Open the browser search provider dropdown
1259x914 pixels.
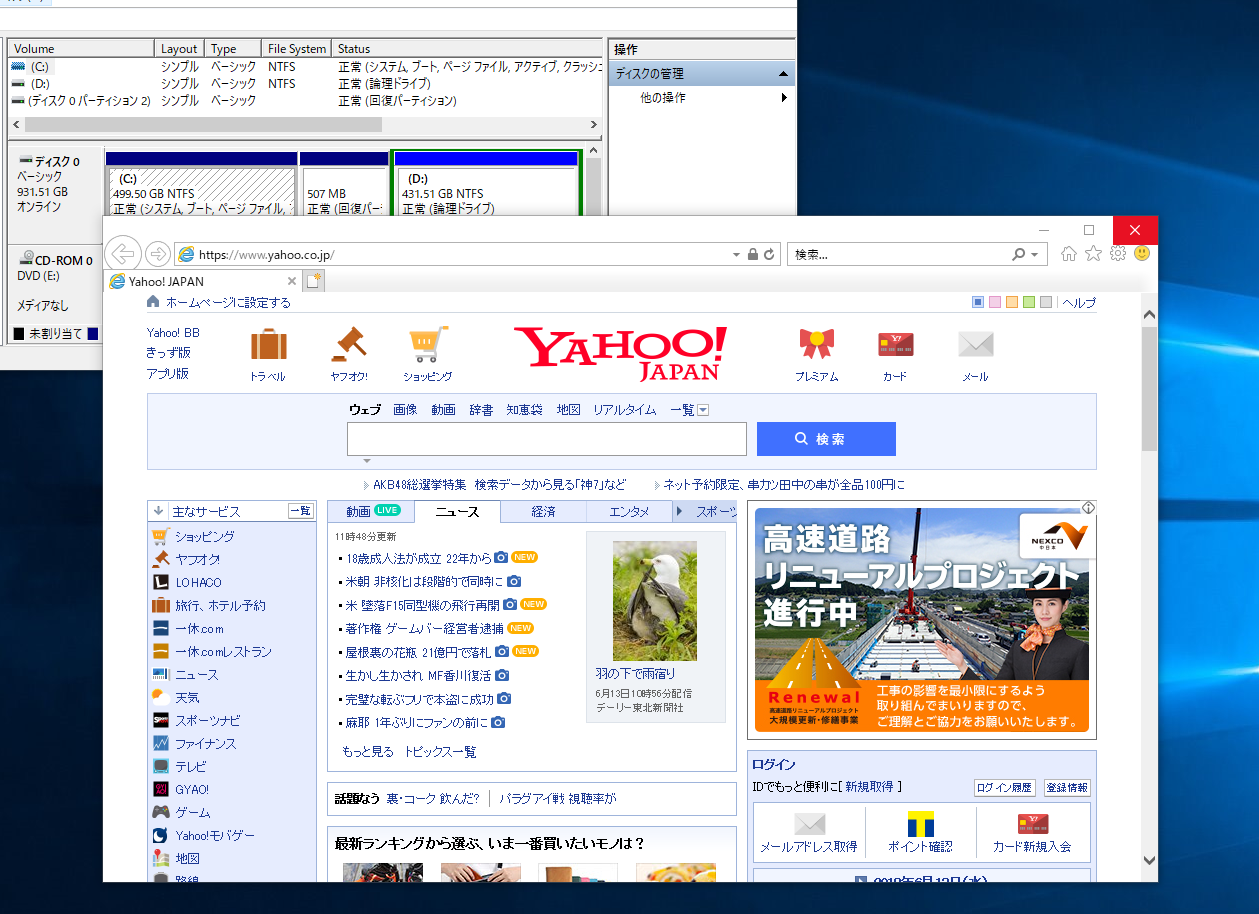(x=1035, y=255)
